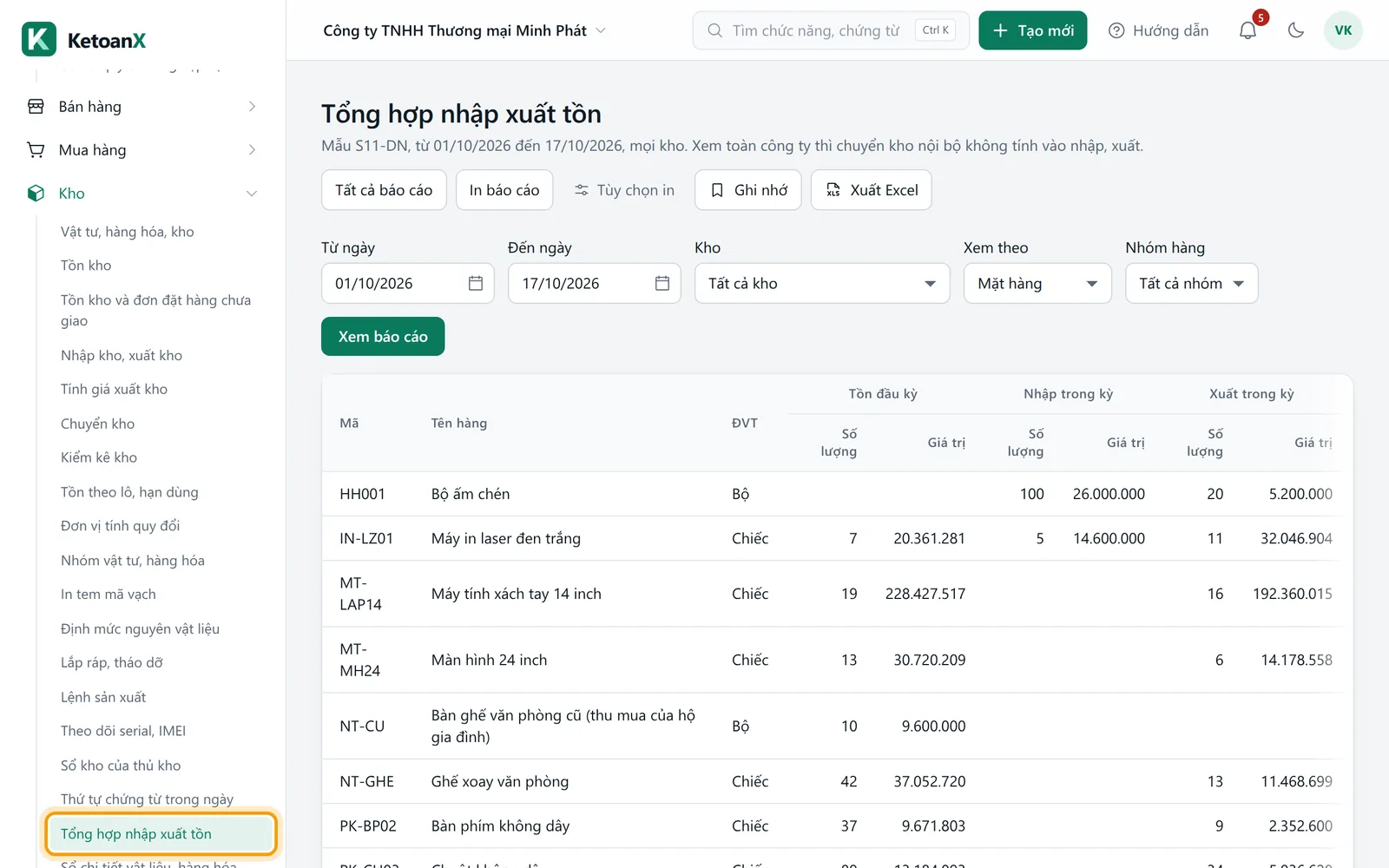Image resolution: width=1389 pixels, height=868 pixels.
Task: Open Tồn kho menu item
Action: pyautogui.click(x=86, y=266)
